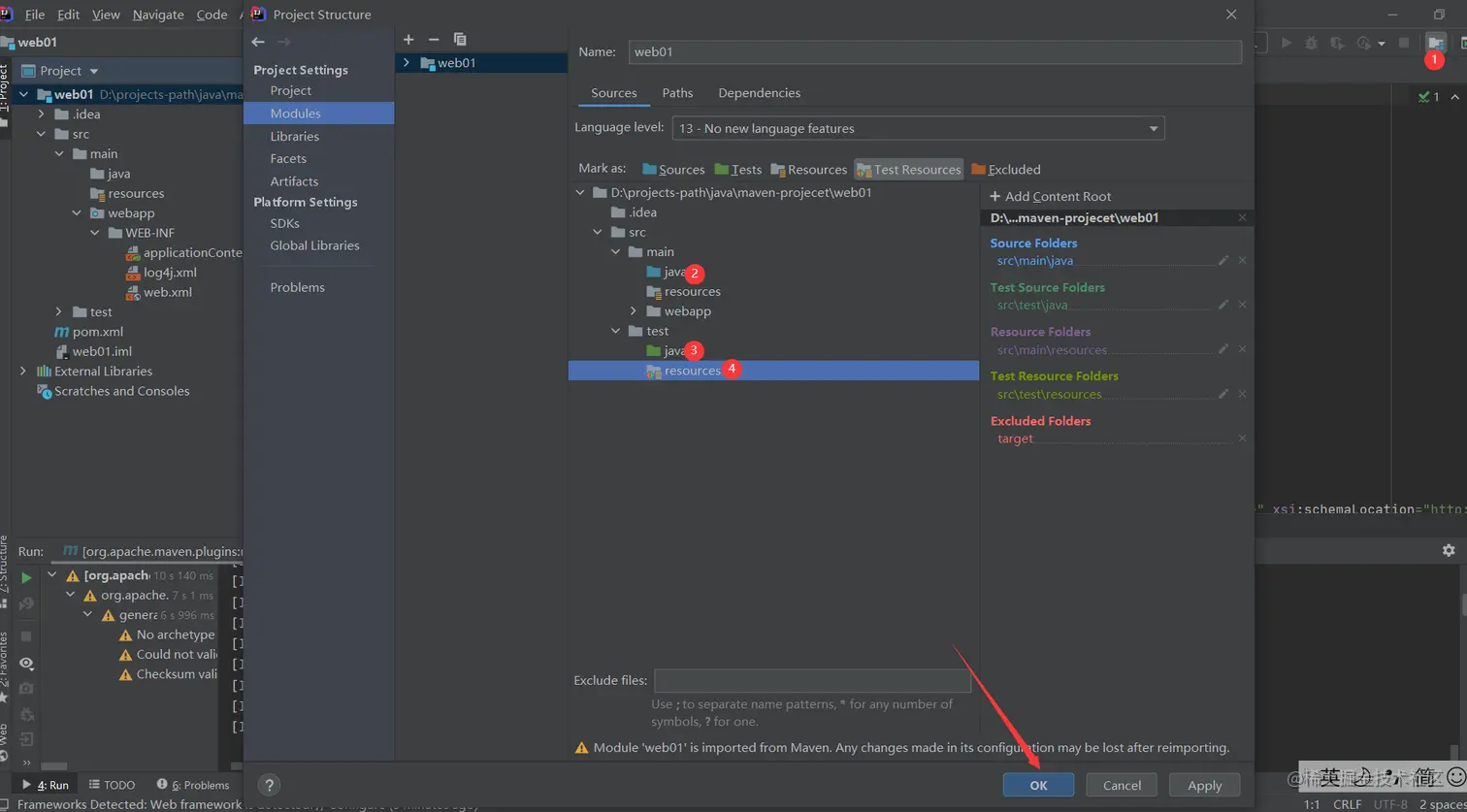Collapse src node in content root tree
The width and height of the screenshot is (1467, 812).
point(599,232)
